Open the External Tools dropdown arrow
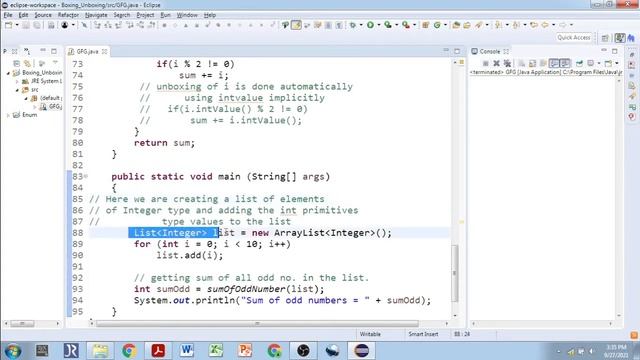 [x=414, y=25]
